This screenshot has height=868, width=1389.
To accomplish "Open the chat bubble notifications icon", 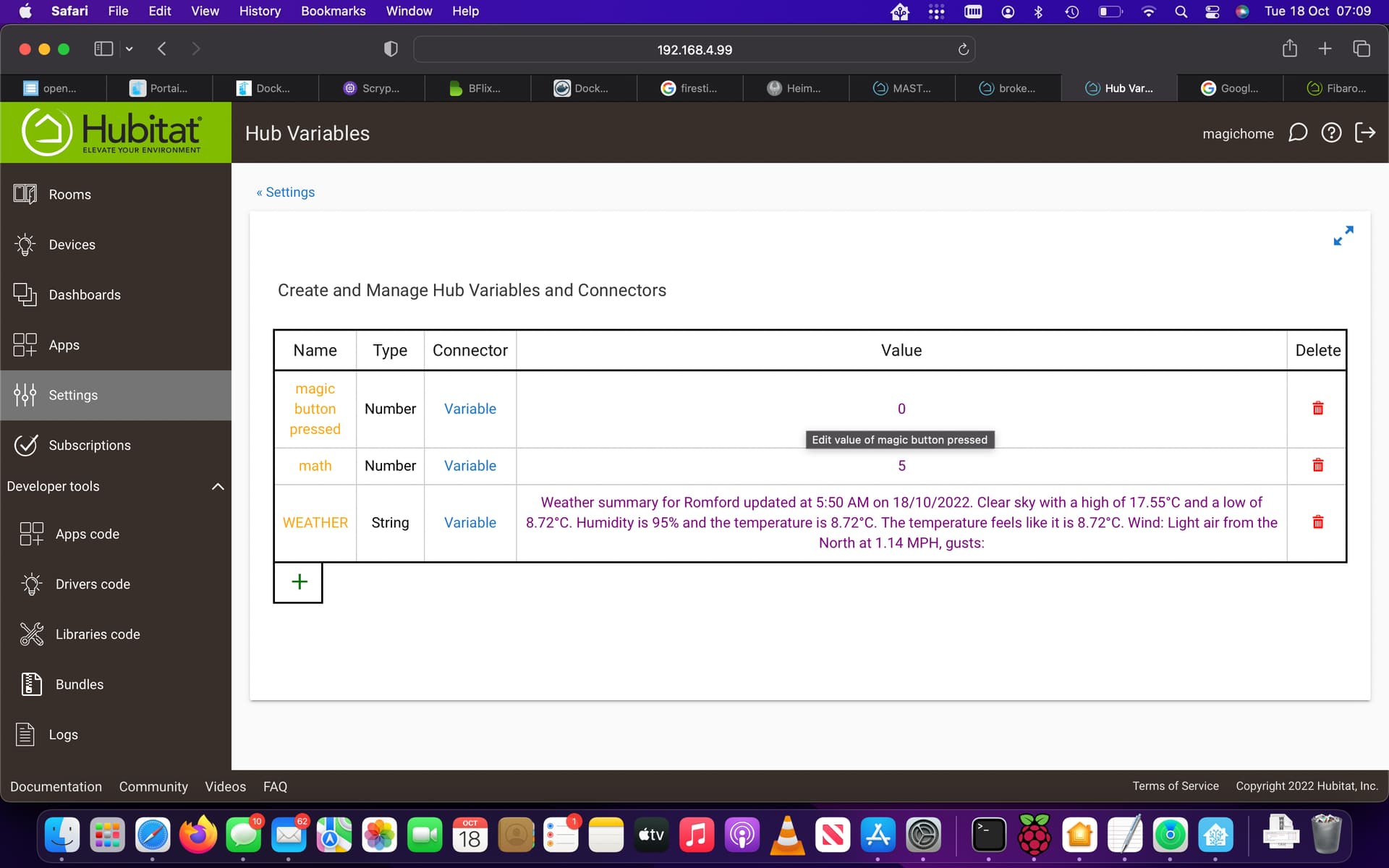I will coord(1298,133).
